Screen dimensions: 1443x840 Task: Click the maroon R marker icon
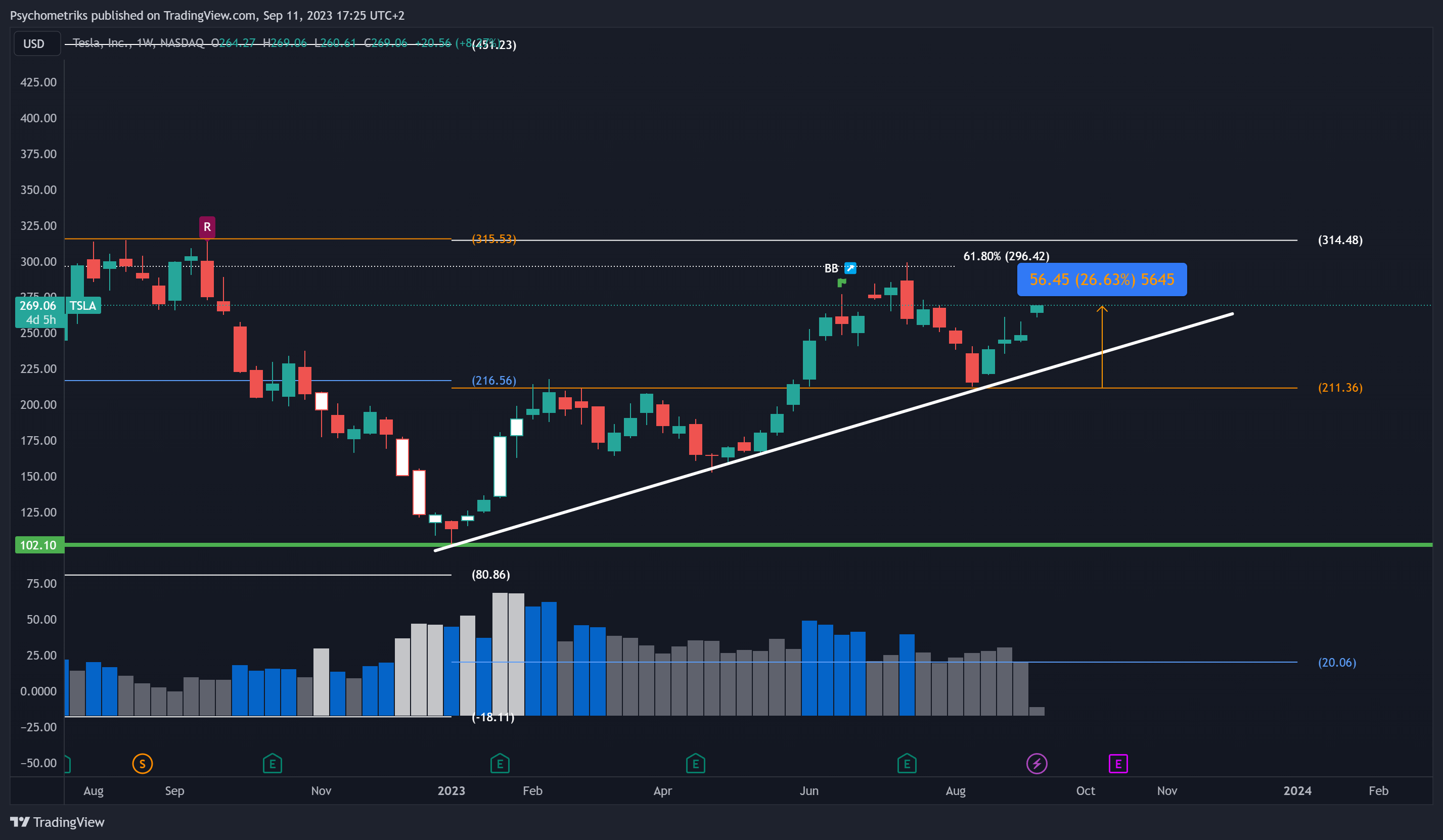coord(207,227)
